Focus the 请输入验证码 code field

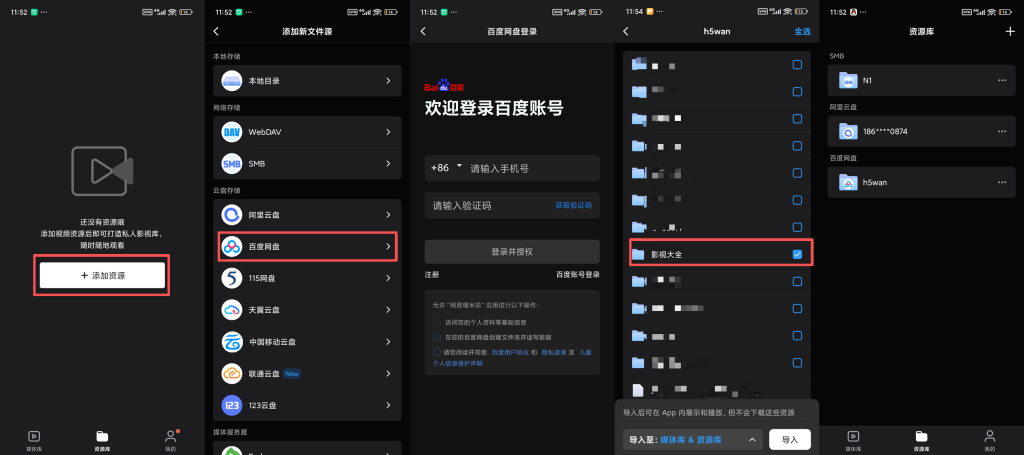coord(512,205)
